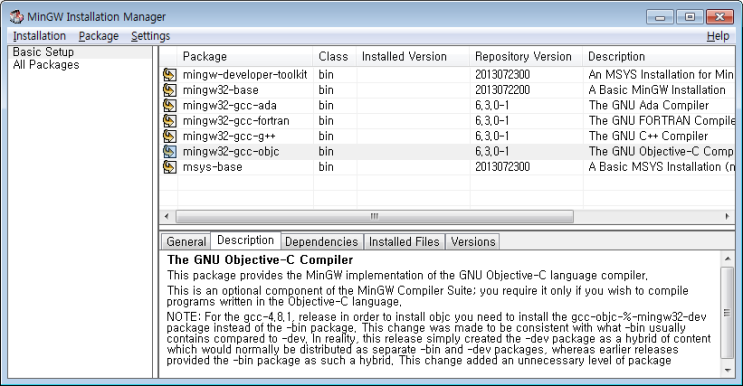This screenshot has height=386, width=743.
Task: Click the Description column header
Action: (x=659, y=56)
